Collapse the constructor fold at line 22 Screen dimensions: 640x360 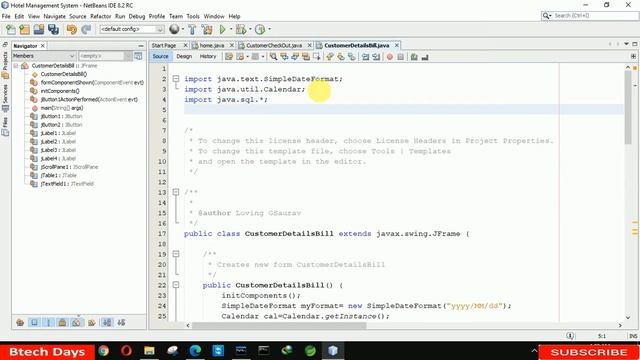176,285
